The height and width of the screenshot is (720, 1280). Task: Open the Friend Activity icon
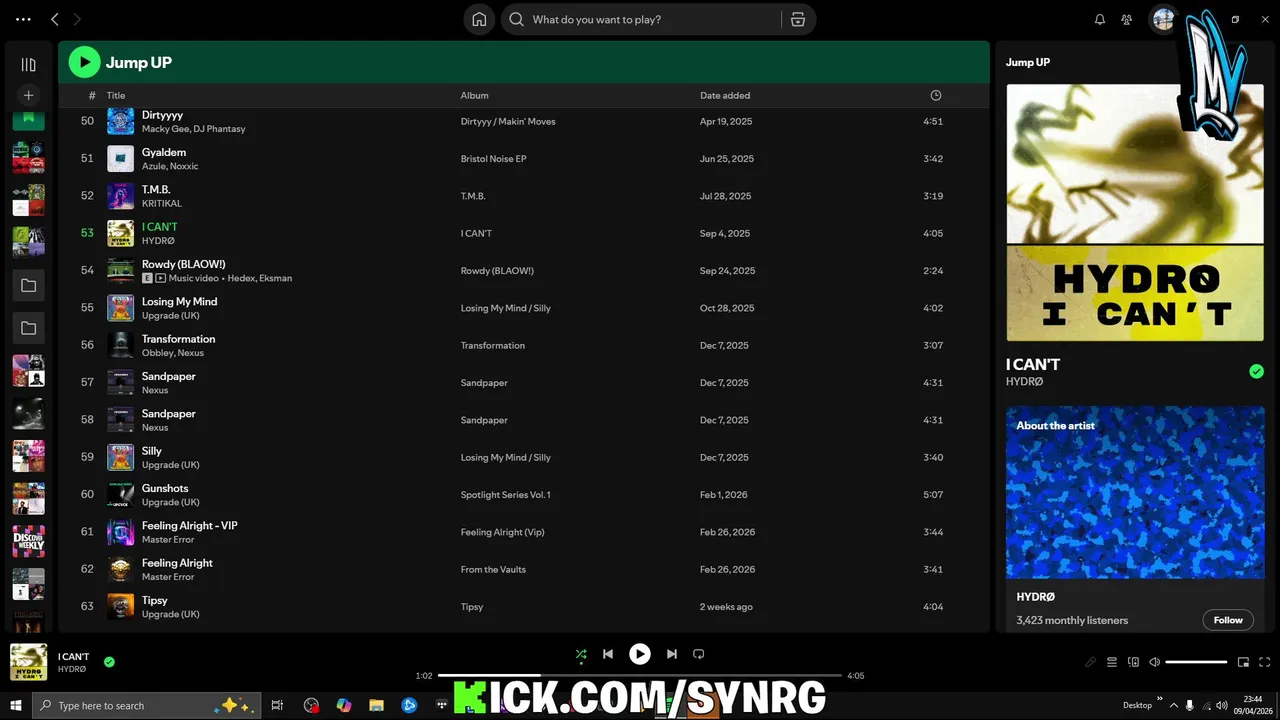tap(1126, 19)
